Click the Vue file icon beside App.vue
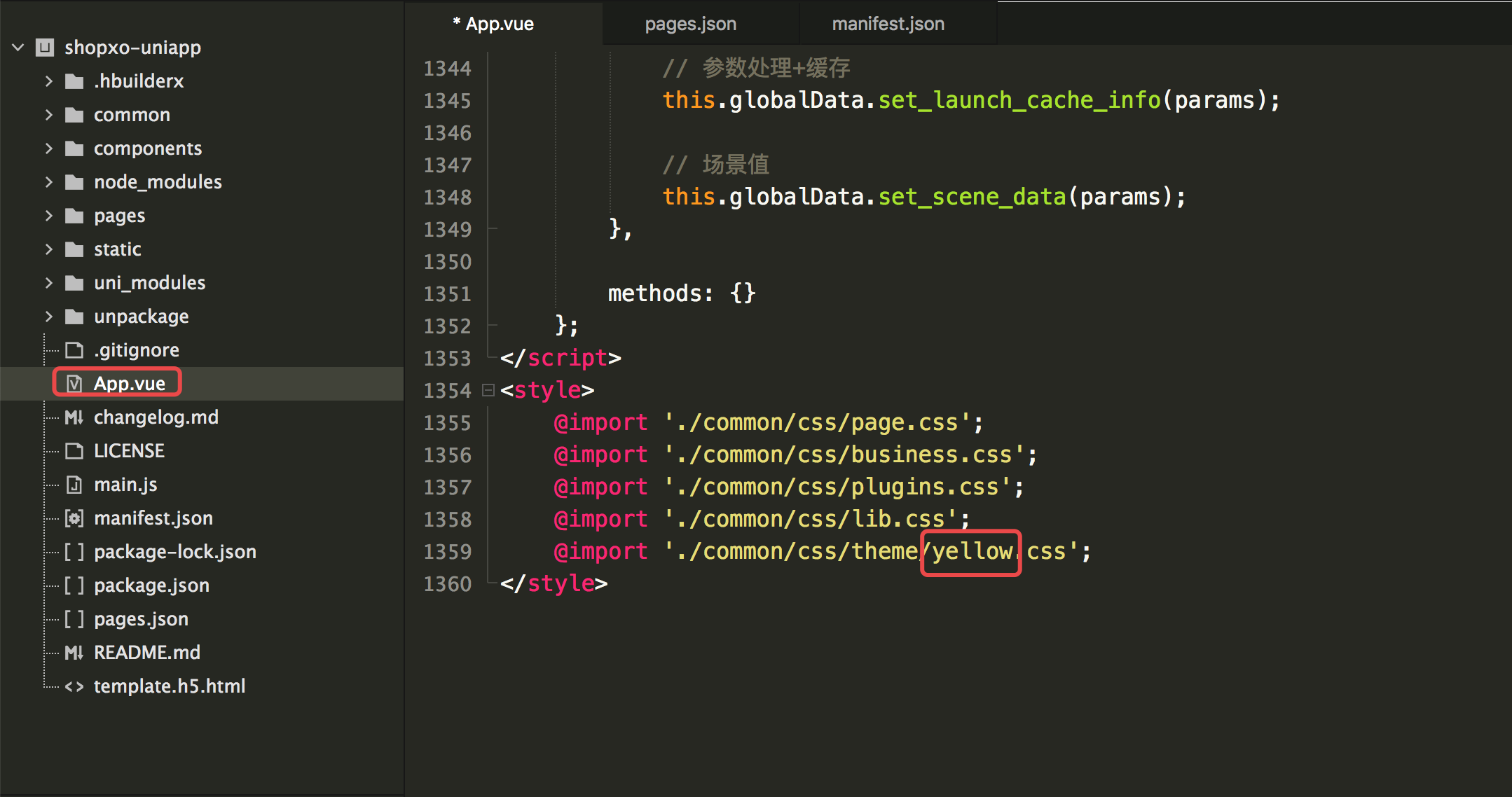Screen dimensions: 1512x797 pyautogui.click(x=74, y=384)
